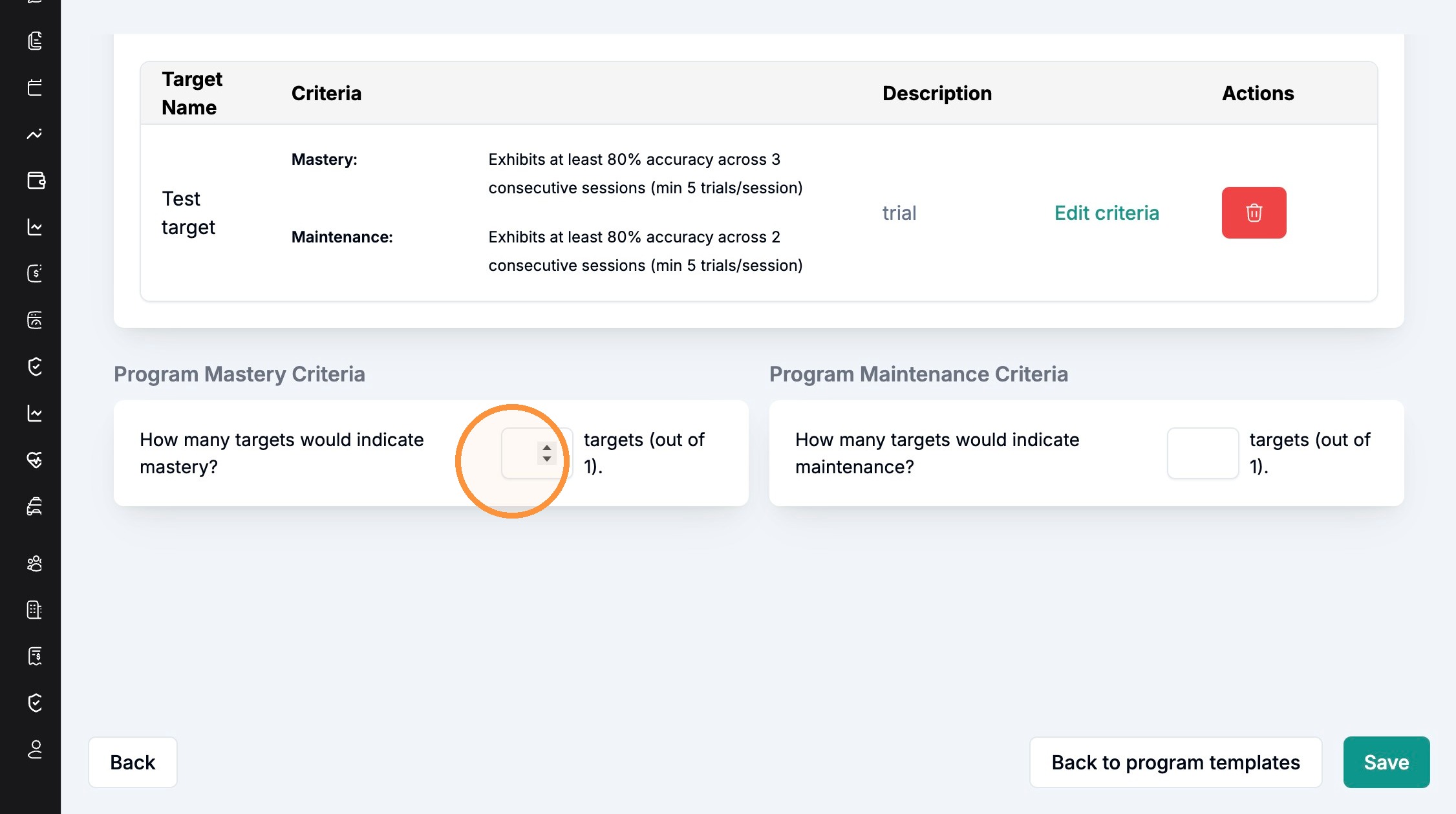Decrease mastery targets with stepper down arrow
This screenshot has width=1456, height=814.
click(547, 459)
